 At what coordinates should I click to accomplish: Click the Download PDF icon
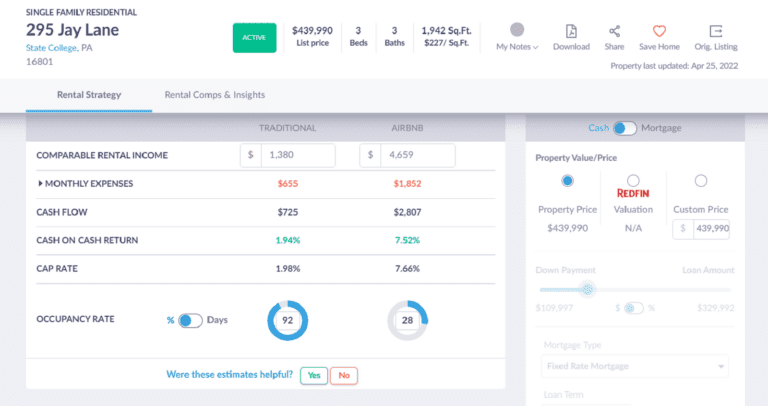click(571, 31)
